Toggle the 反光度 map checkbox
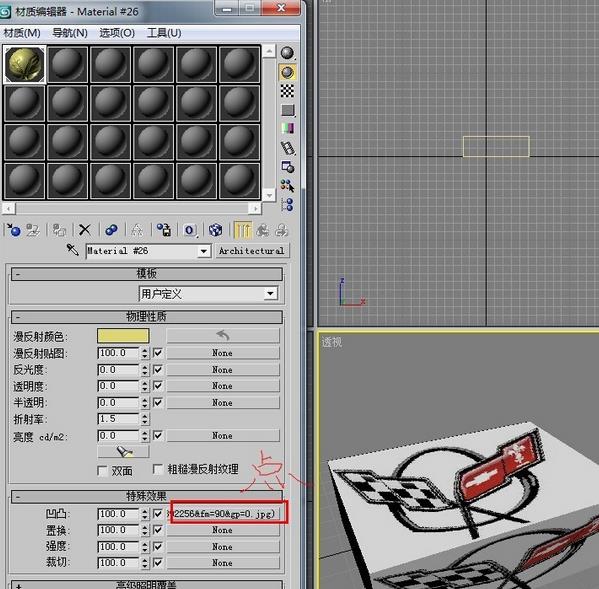 (158, 369)
